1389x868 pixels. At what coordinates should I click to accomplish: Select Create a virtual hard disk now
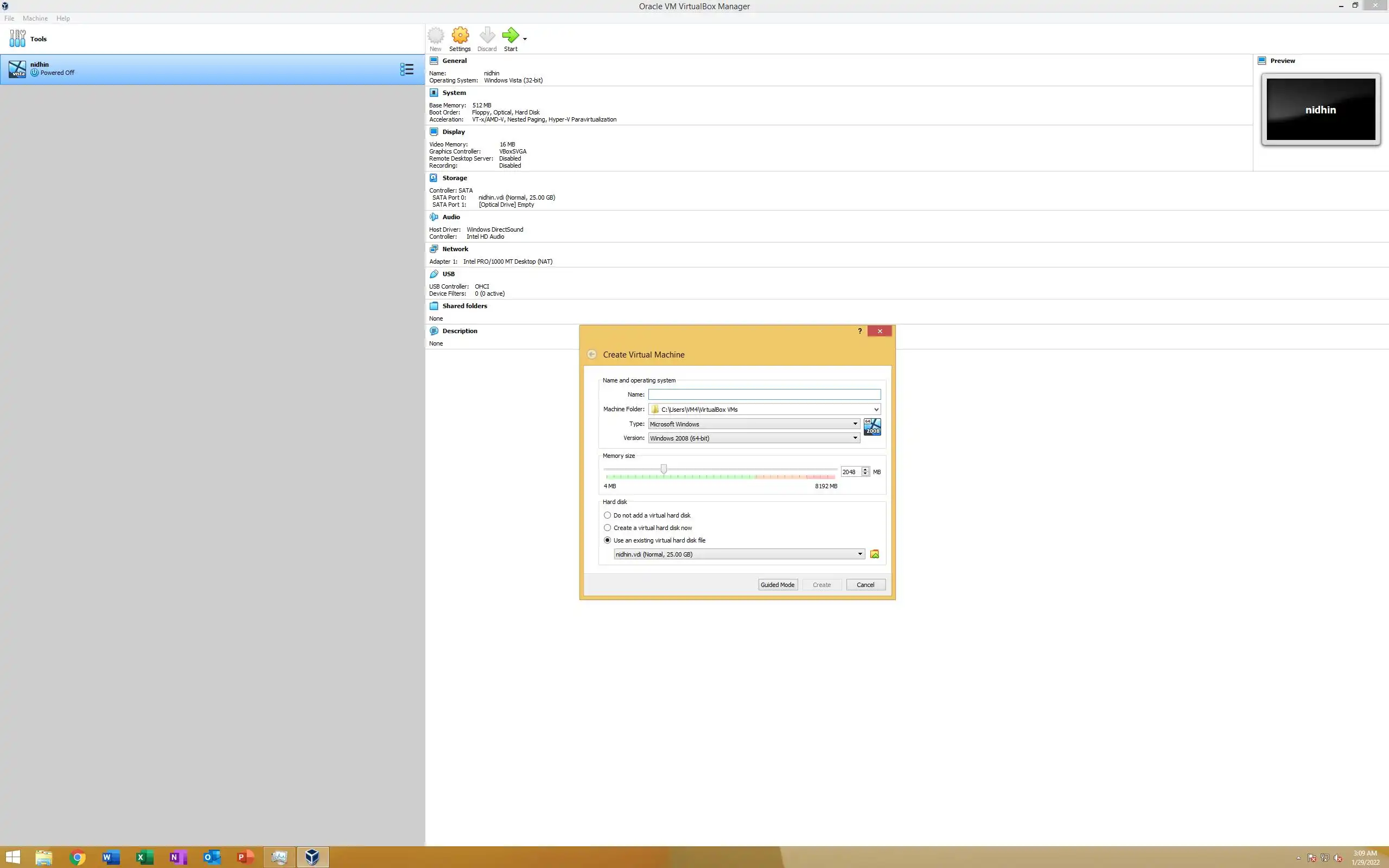607,527
